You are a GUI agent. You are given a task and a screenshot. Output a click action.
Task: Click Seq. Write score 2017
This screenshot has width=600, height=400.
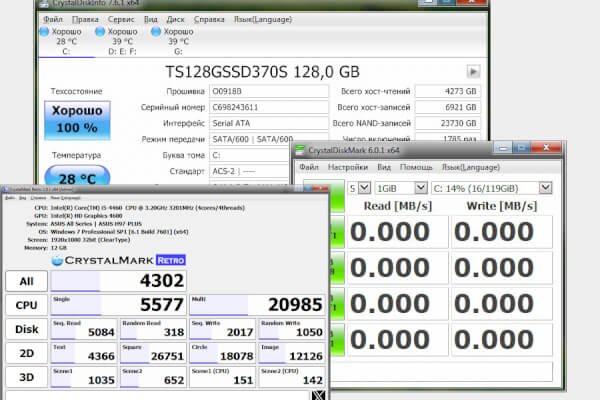point(222,329)
